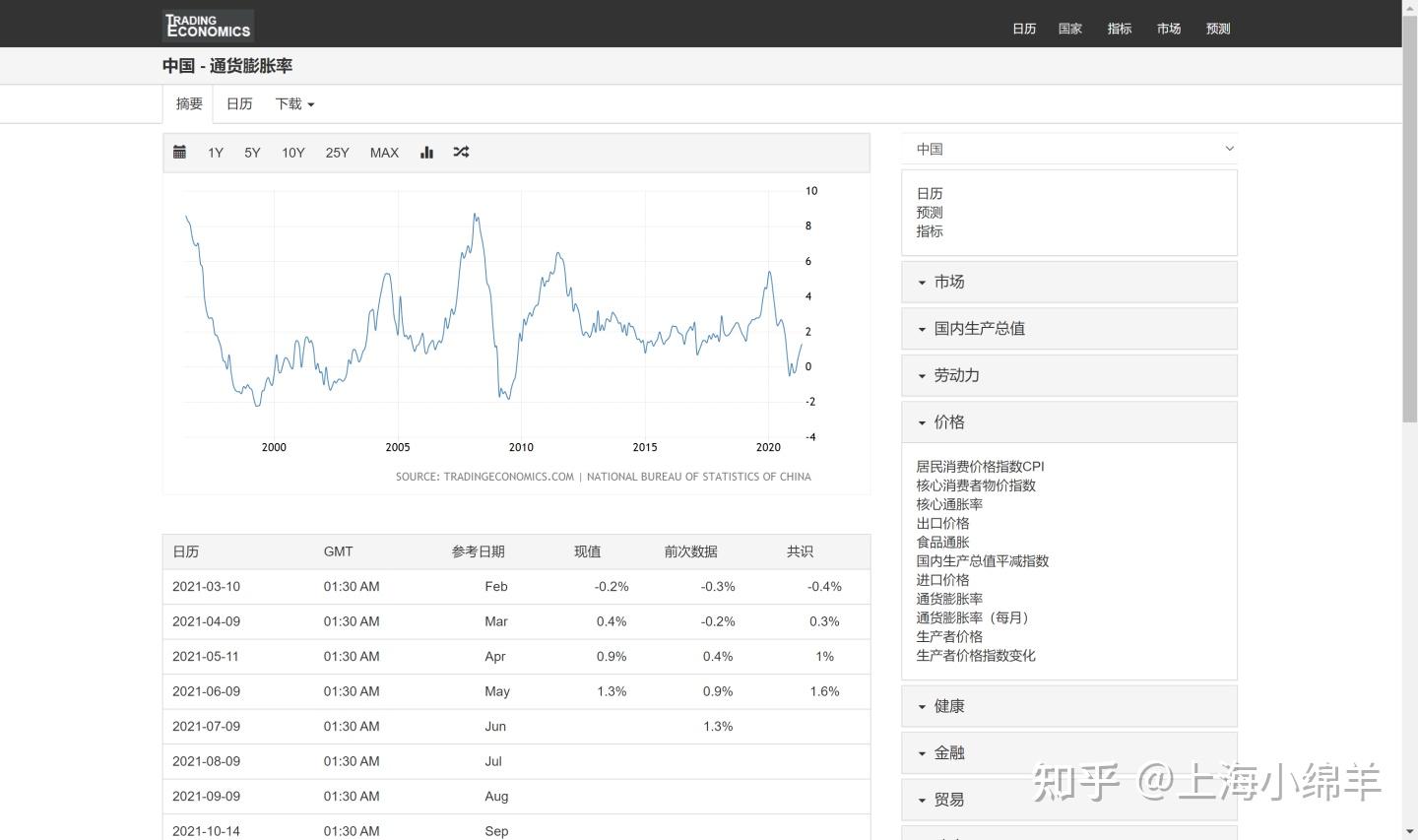Open the calendar date-range picker icon
This screenshot has height=840, width=1418.
179,153
